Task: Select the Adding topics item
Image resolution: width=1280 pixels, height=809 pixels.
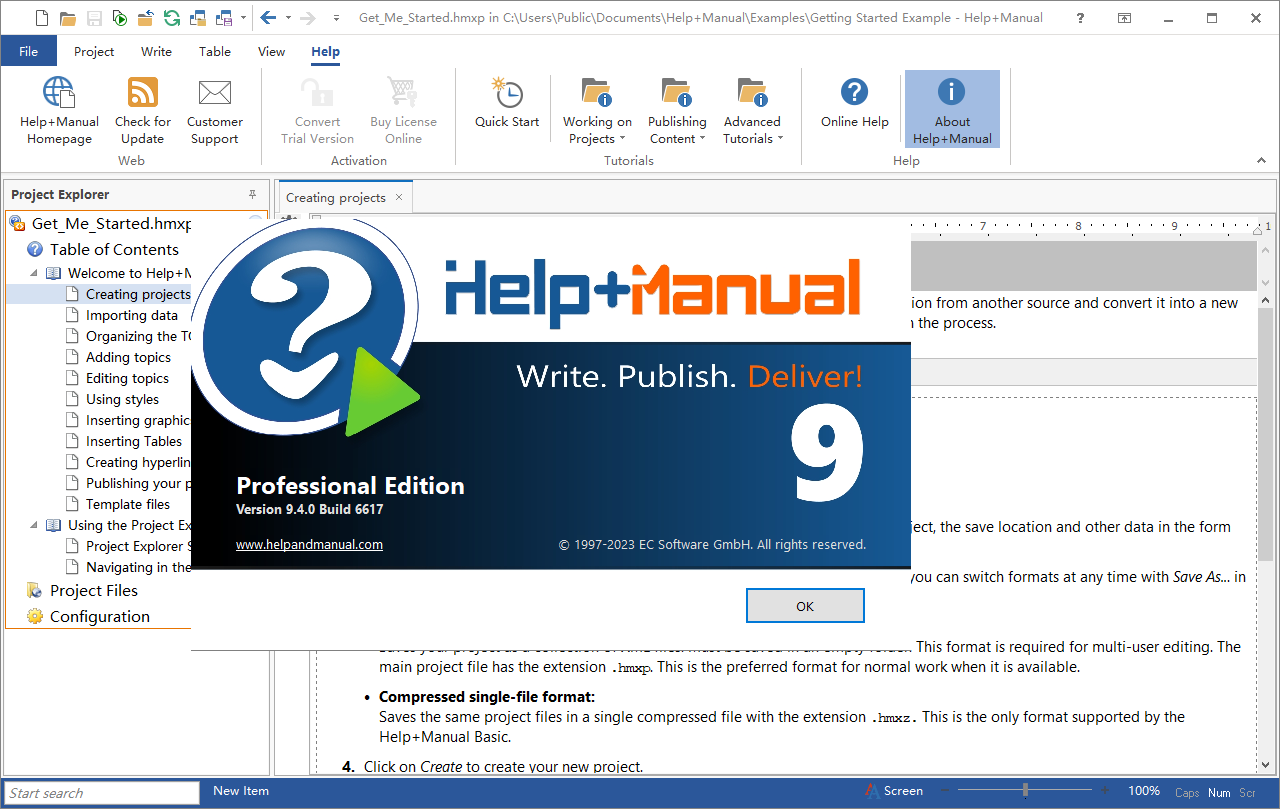Action: [x=128, y=357]
